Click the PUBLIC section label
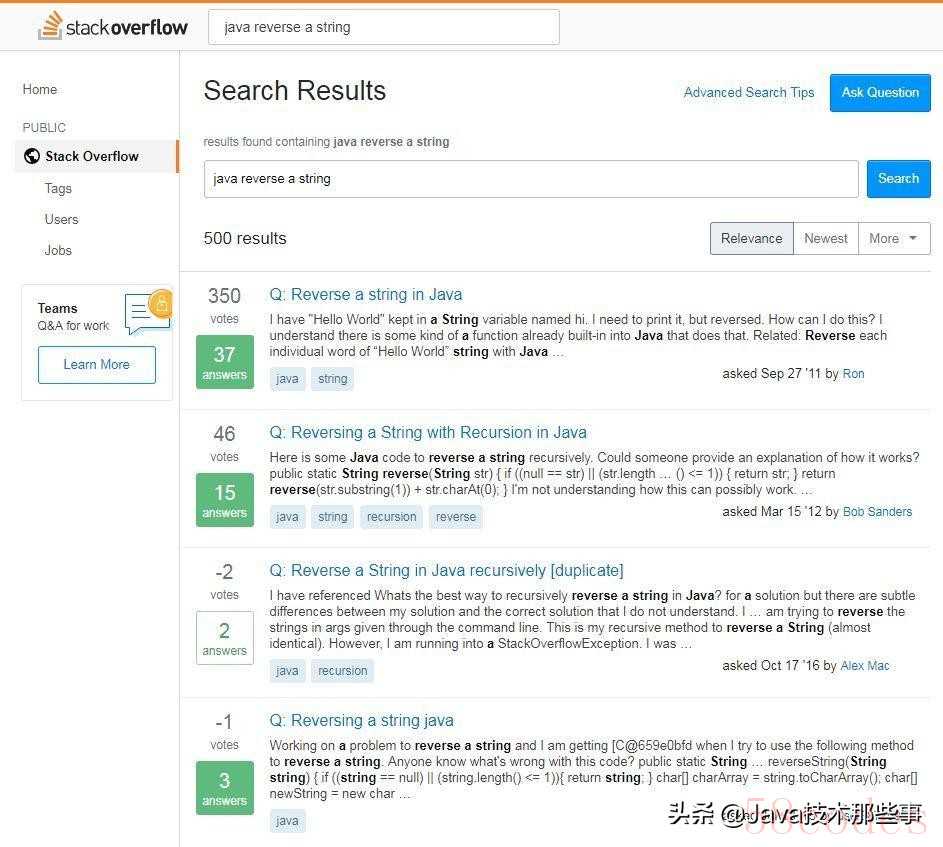Screen dimensions: 943x847 pos(44,128)
